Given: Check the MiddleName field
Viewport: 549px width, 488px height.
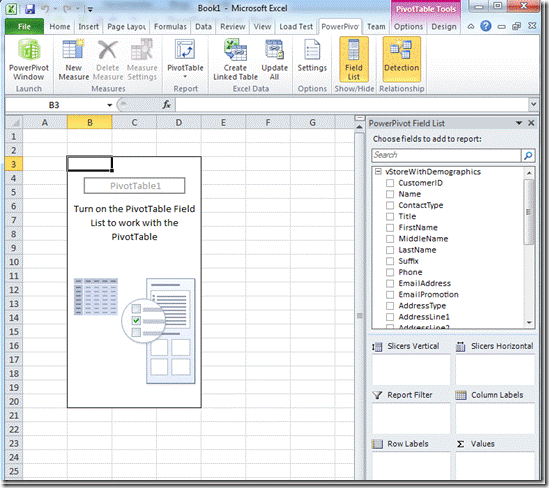Looking at the screenshot, I should click(390, 239).
